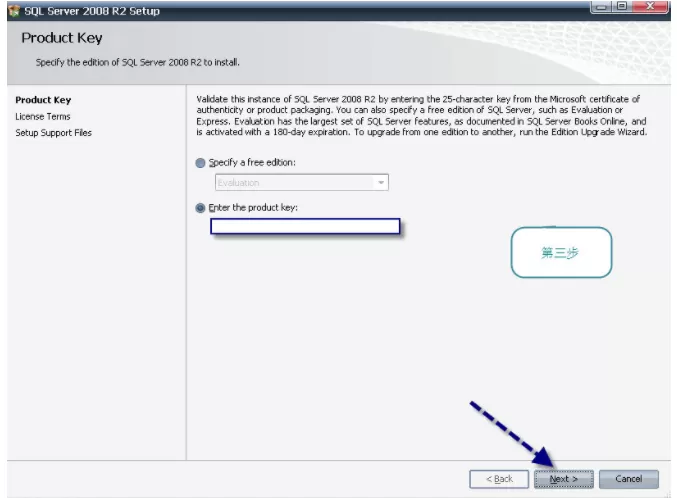Viewport: 677px width, 498px height.
Task: Select the 'Enter the product key' radio button
Action: tap(200, 208)
